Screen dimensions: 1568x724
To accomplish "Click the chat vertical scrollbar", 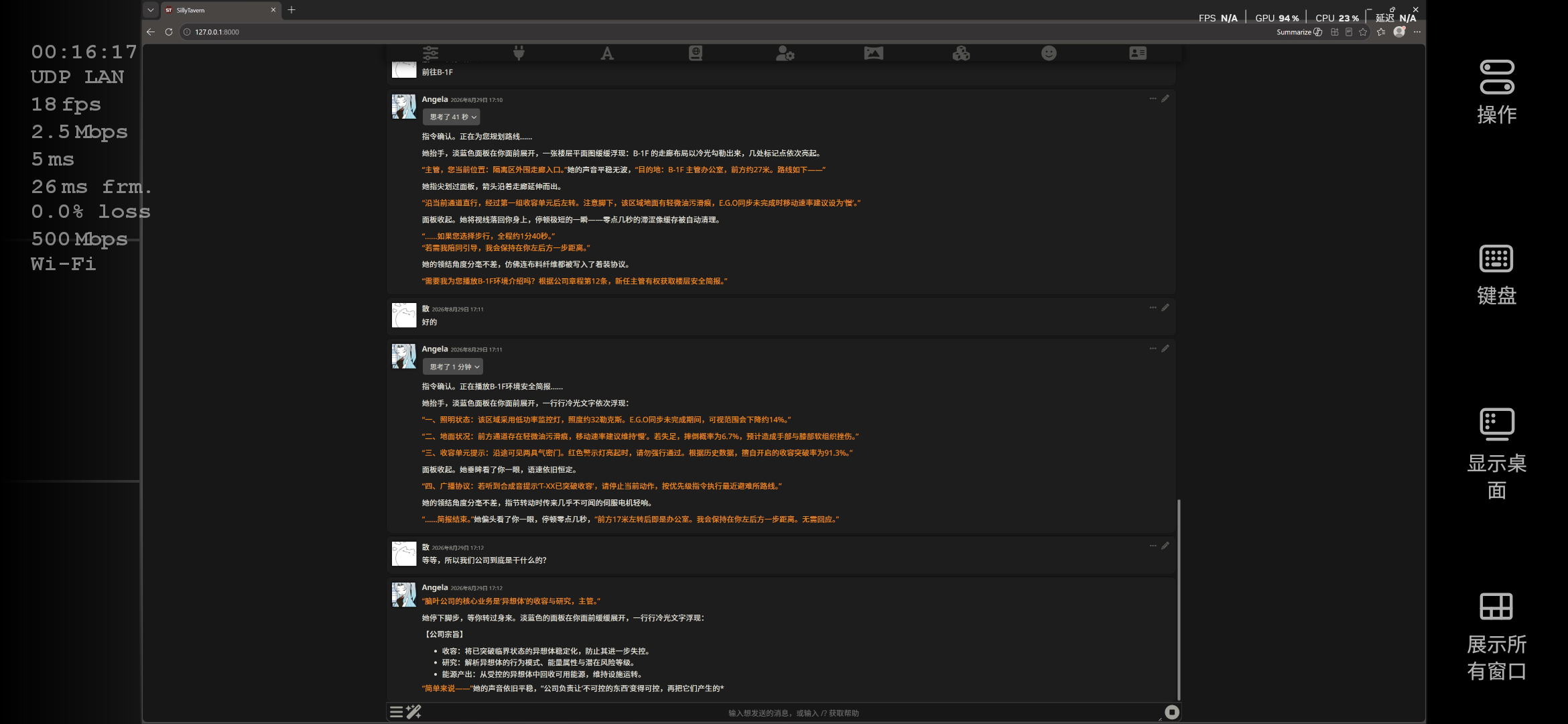I will pos(1179,599).
